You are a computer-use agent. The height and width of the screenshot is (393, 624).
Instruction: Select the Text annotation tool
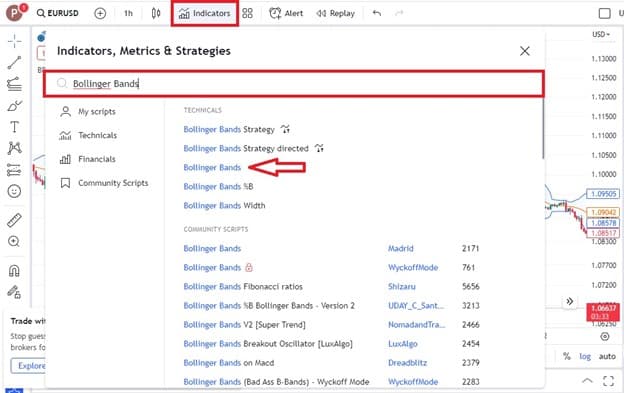[x=14, y=127]
